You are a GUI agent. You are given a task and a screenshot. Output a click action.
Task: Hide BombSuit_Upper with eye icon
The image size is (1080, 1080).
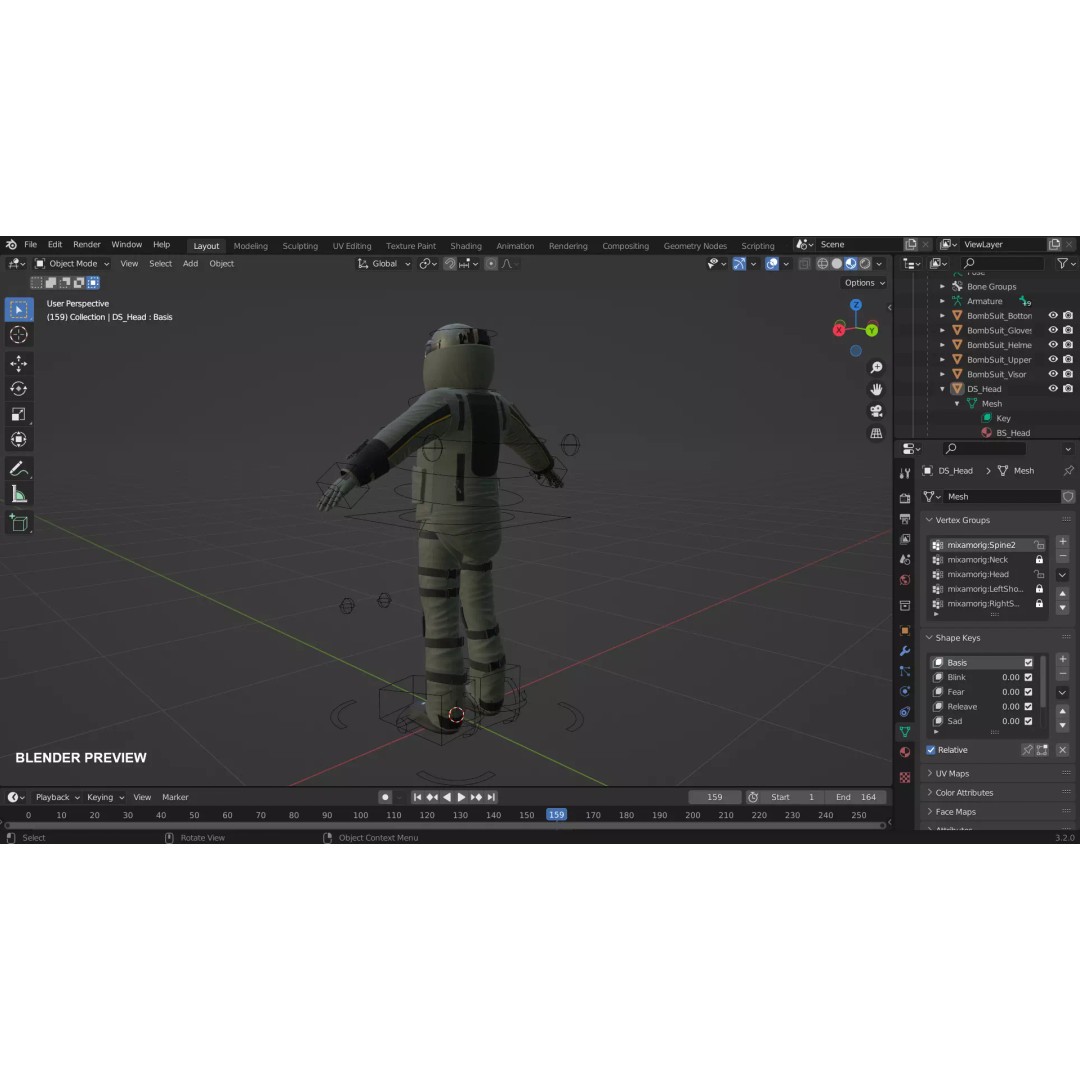1053,360
